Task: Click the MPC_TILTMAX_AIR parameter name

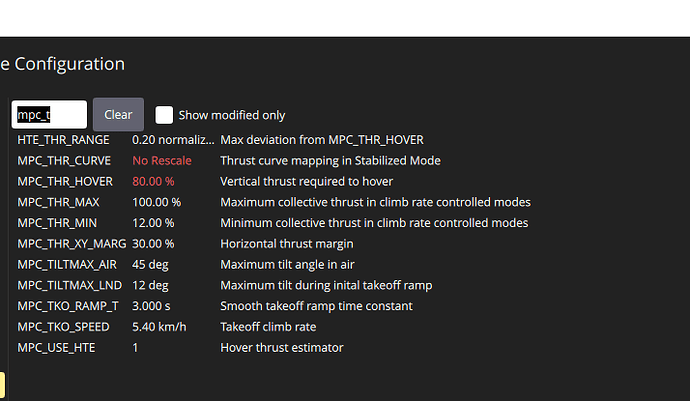Action: [x=68, y=265]
